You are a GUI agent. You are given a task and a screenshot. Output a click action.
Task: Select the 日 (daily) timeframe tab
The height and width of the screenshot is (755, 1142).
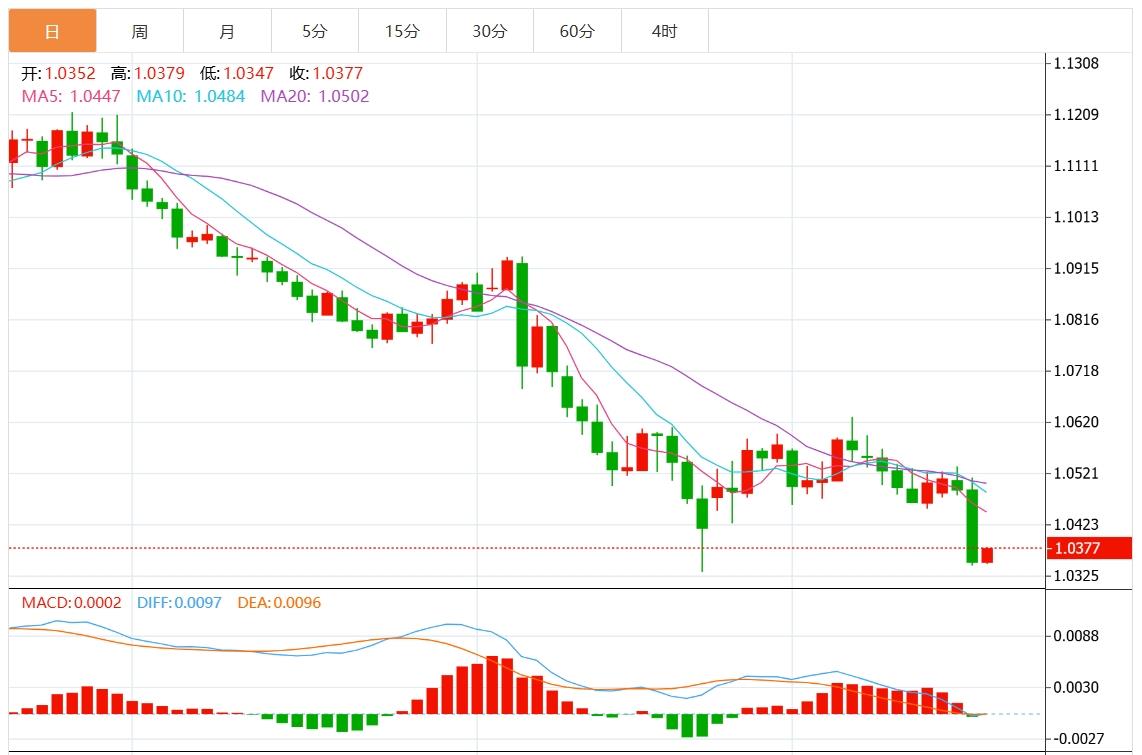(53, 31)
